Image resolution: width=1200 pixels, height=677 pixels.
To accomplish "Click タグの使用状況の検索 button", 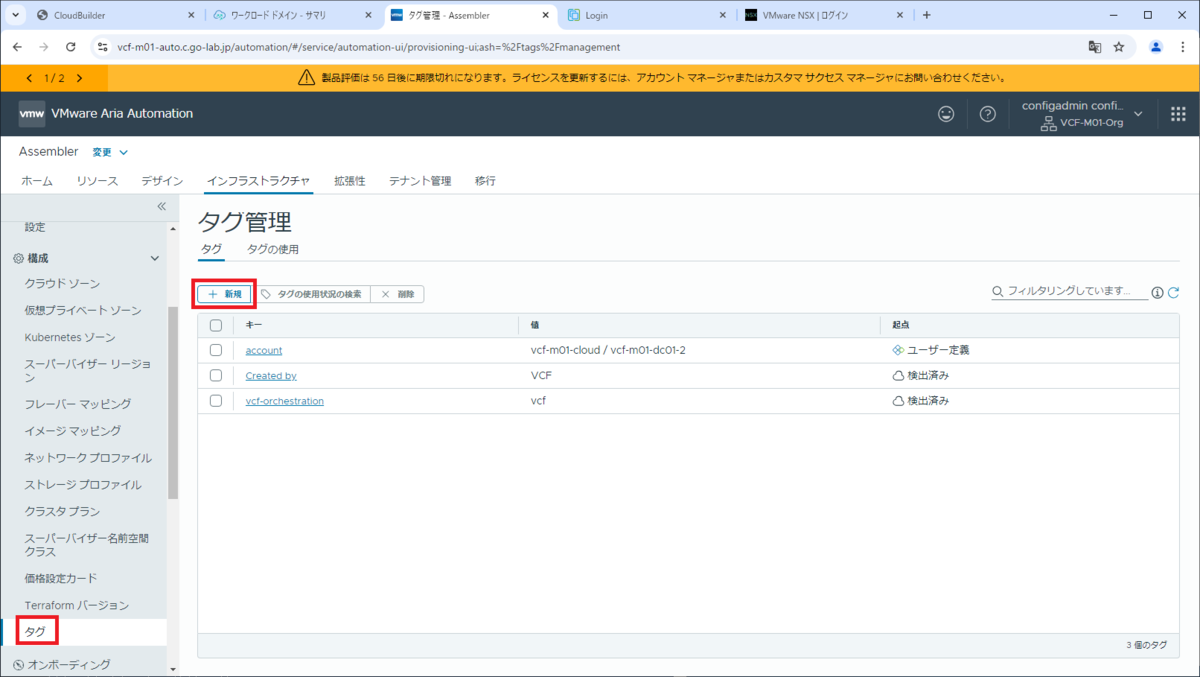I will click(311, 294).
